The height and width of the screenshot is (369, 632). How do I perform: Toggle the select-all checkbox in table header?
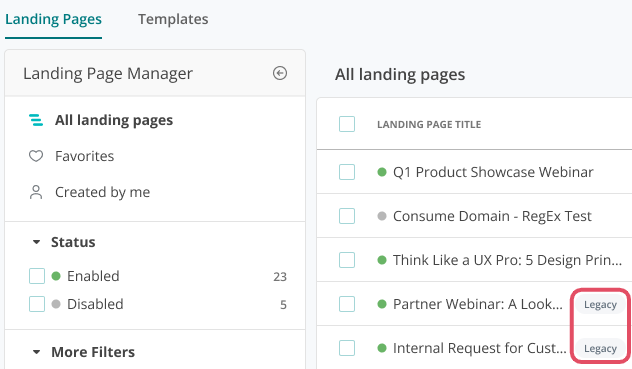click(x=347, y=124)
